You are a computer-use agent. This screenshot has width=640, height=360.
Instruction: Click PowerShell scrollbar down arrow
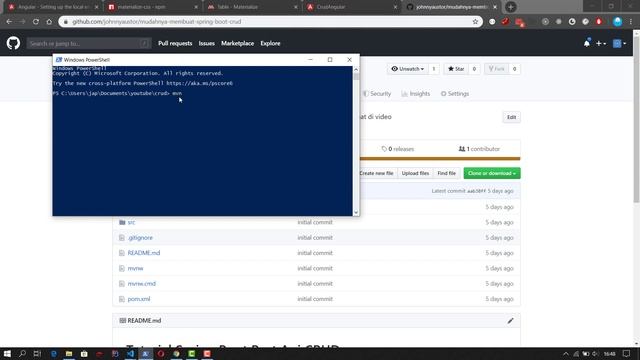pyautogui.click(x=356, y=212)
